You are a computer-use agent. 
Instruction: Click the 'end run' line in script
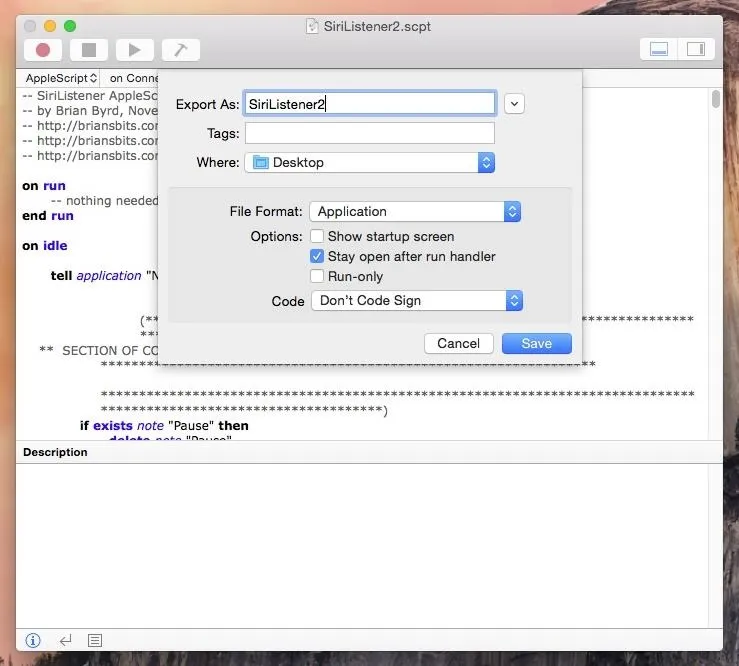[48, 216]
